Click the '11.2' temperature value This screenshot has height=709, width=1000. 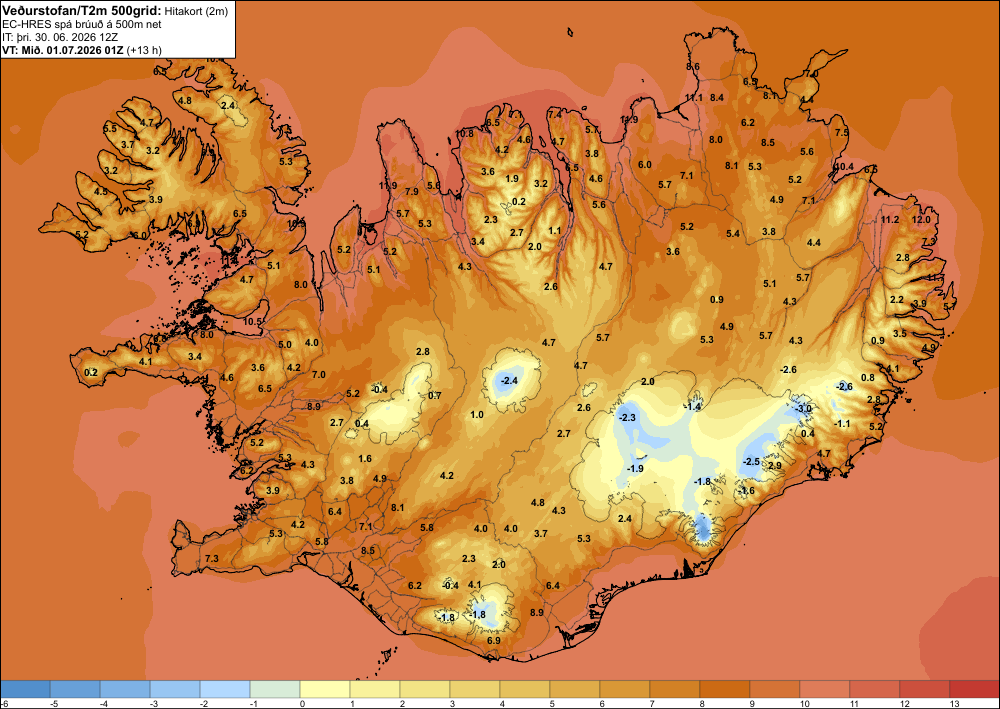coord(890,219)
